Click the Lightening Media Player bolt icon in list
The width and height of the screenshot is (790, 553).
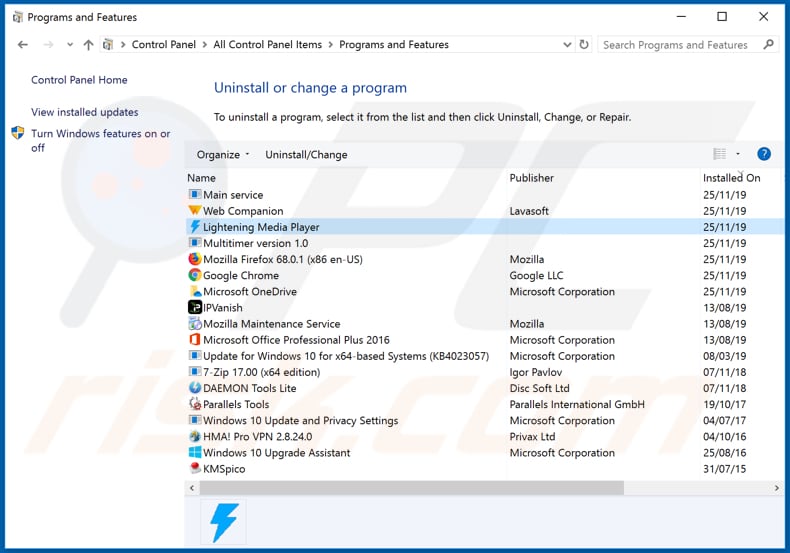point(194,227)
